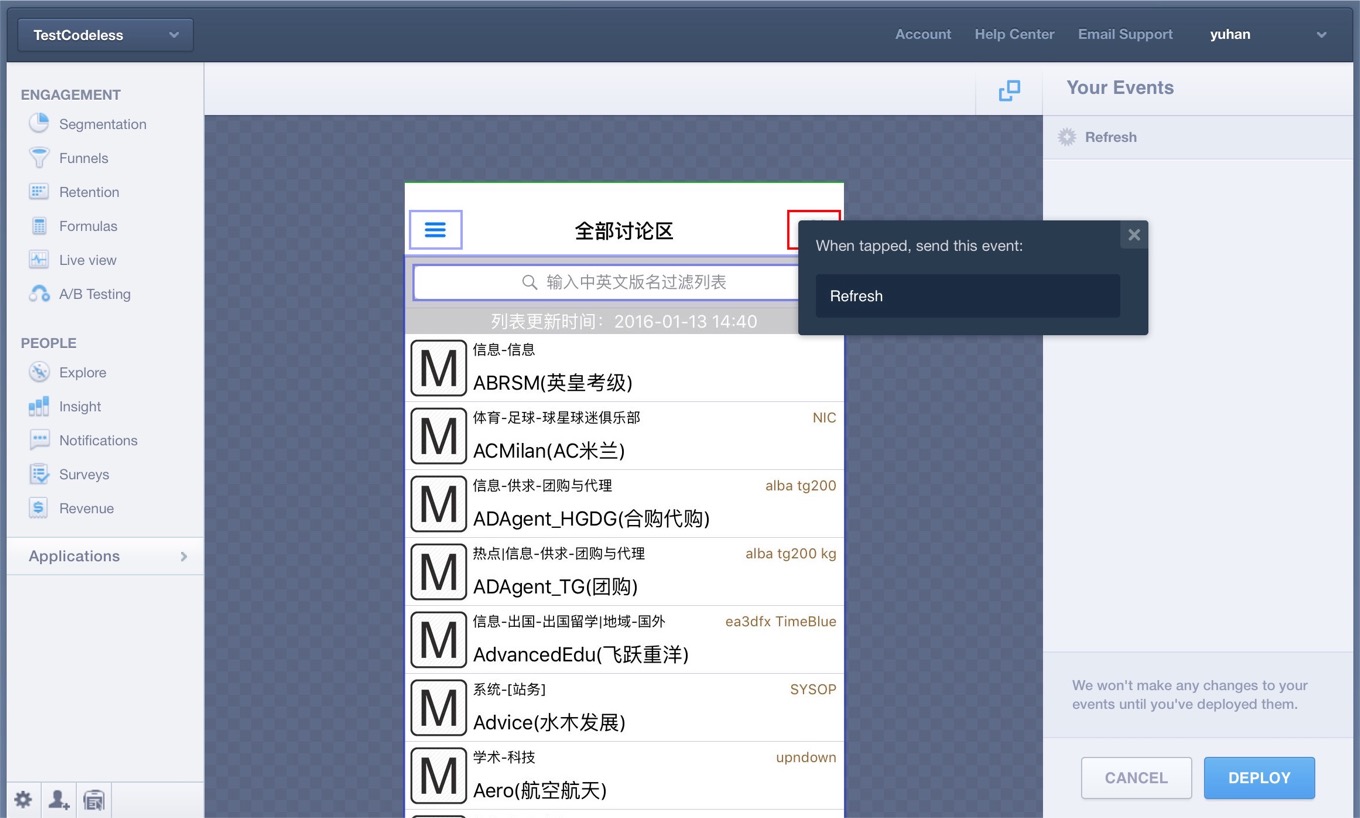
Task: Deploy the tracked events
Action: coord(1259,777)
